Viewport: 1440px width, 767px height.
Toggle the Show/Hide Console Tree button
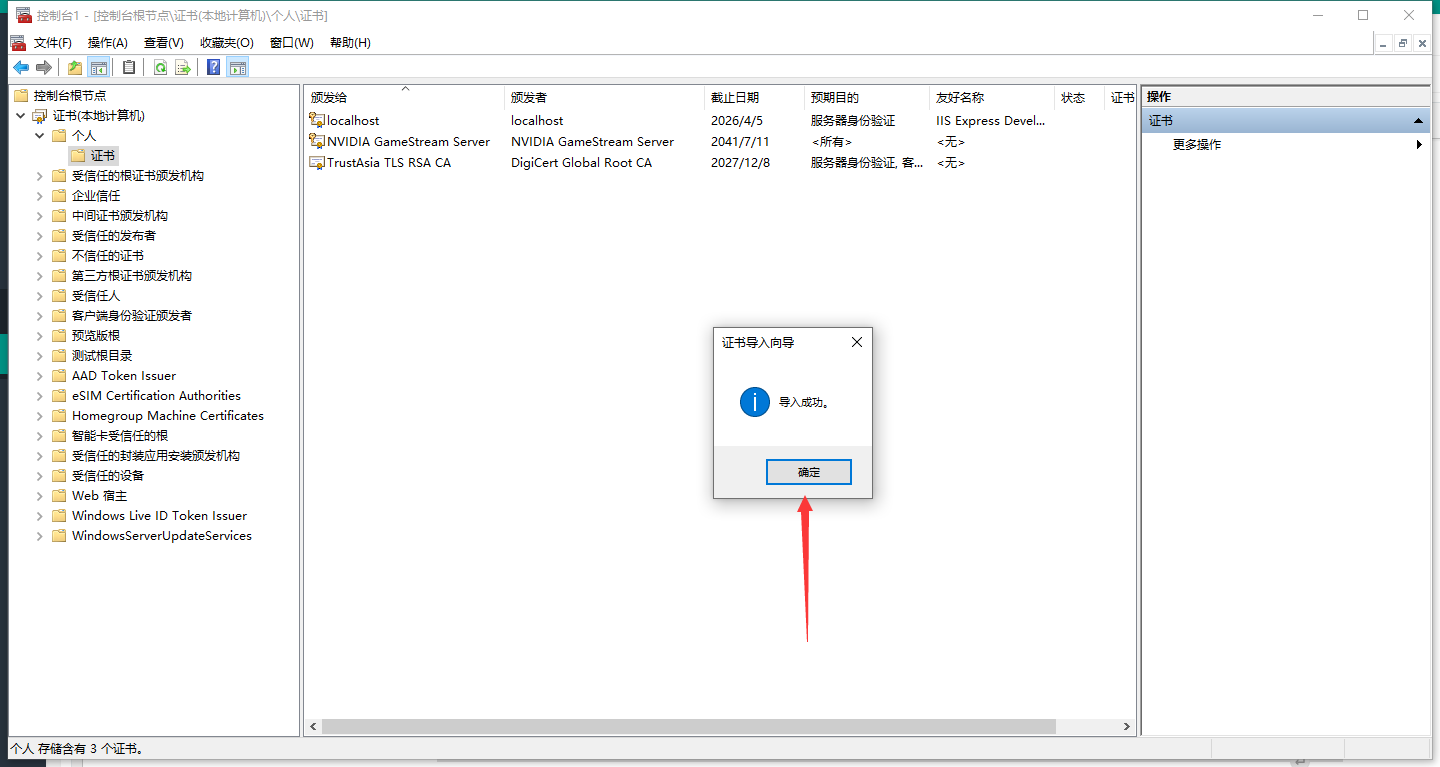pyautogui.click(x=99, y=67)
